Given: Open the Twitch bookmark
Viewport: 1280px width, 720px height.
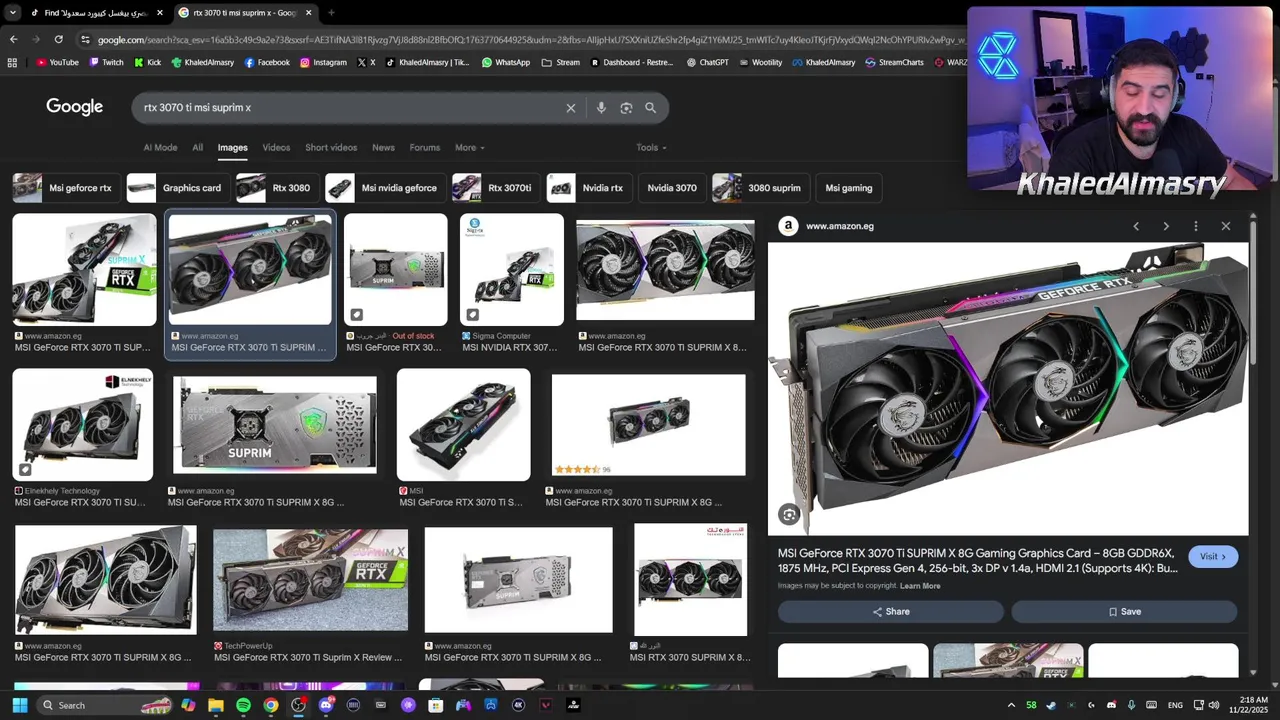Looking at the screenshot, I should point(106,62).
